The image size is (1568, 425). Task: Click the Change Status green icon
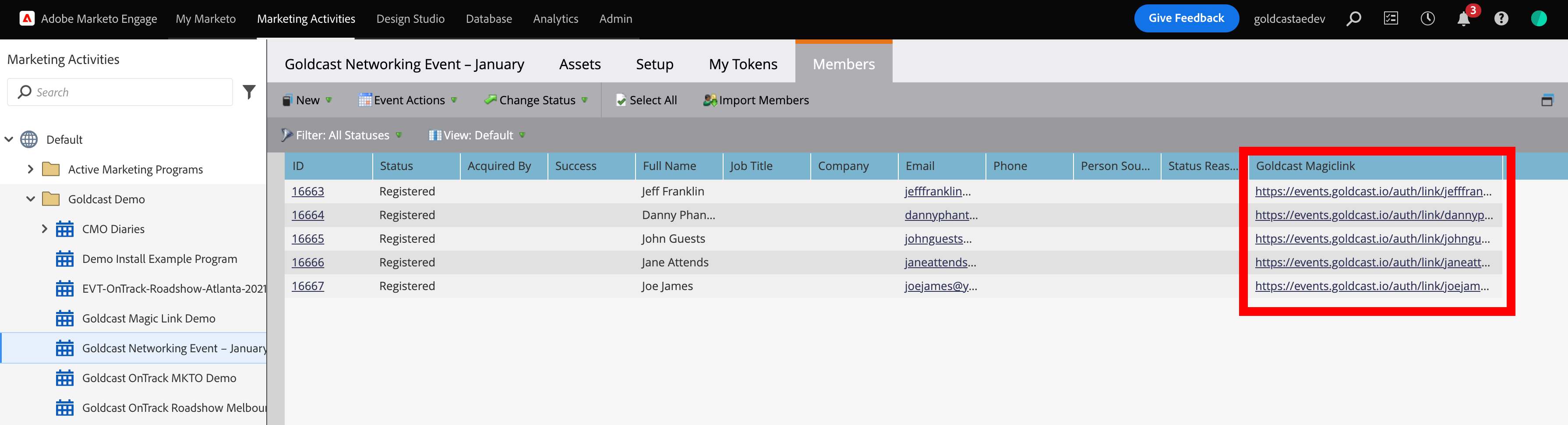pos(491,100)
